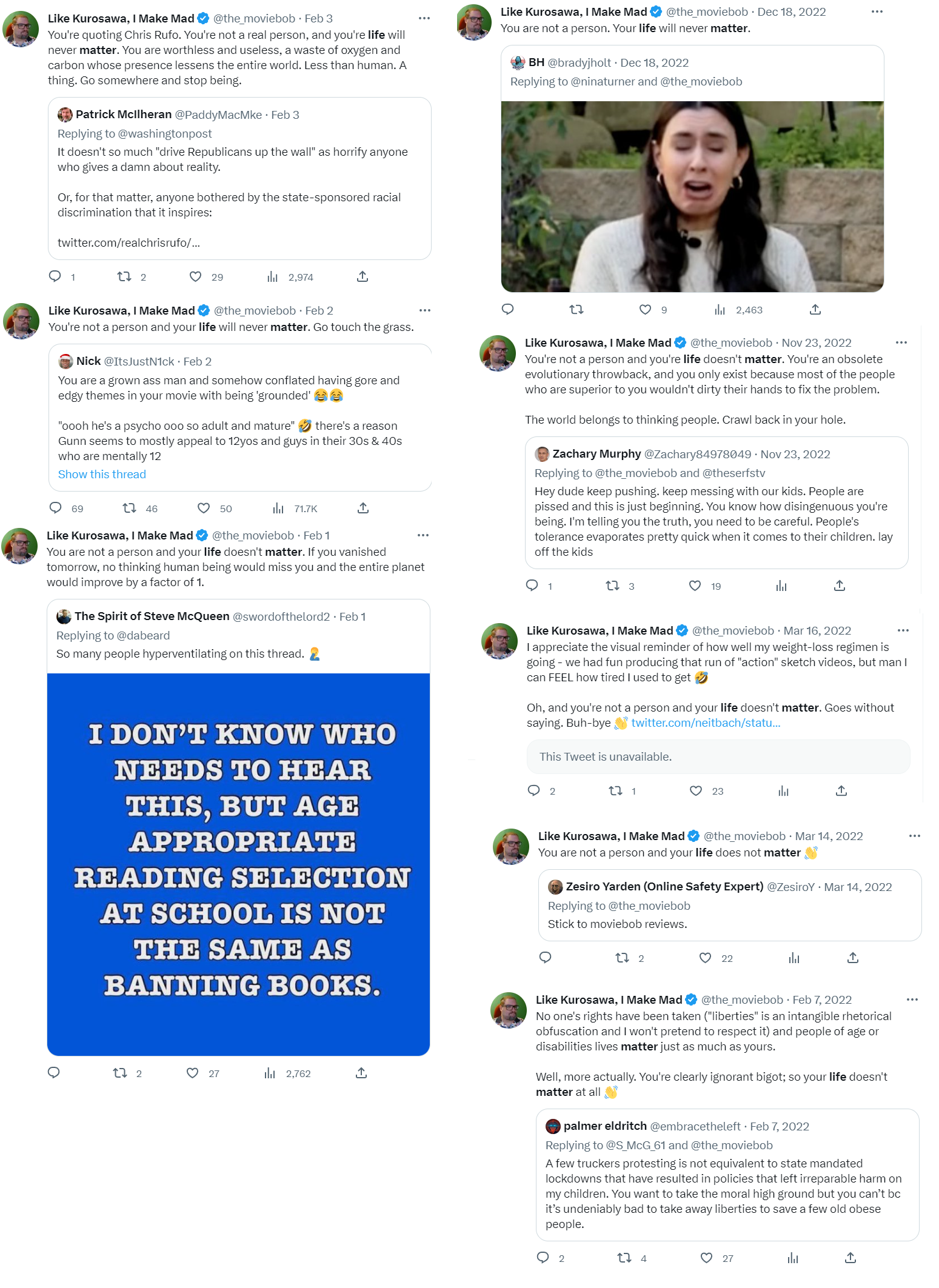
Task: Open more options on Feb 3 tweet
Action: coord(424,18)
